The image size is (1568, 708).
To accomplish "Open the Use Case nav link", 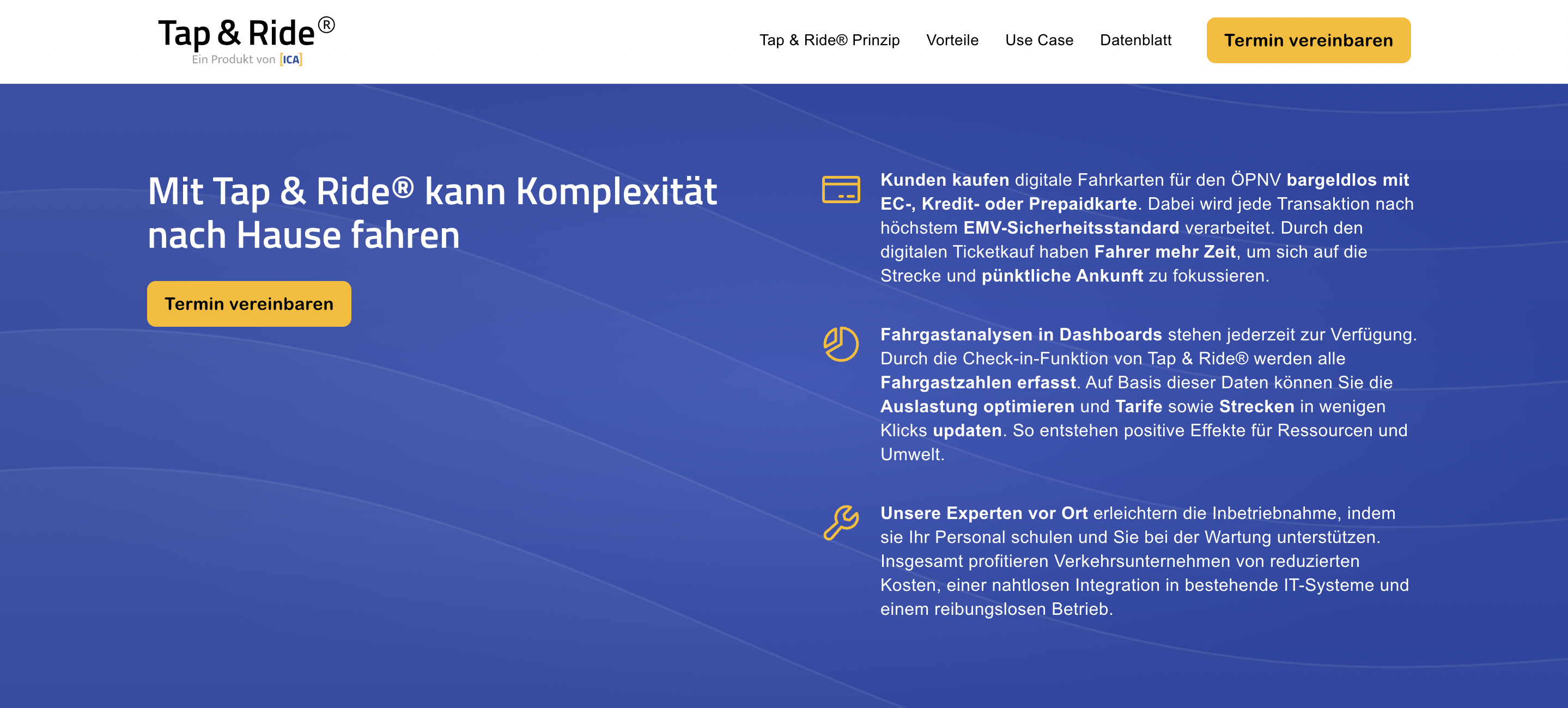I will click(1038, 40).
